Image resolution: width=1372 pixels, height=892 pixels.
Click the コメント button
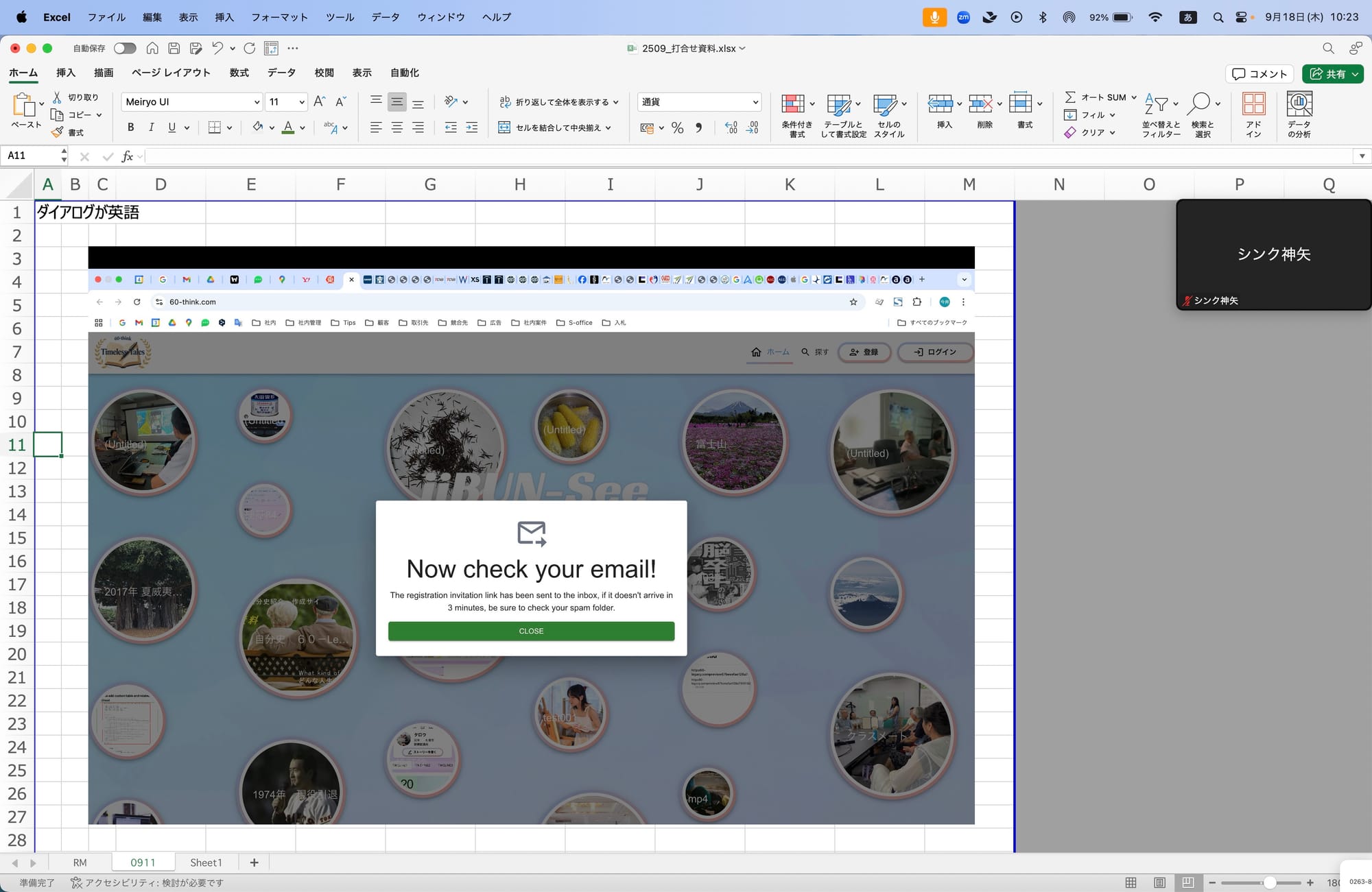[x=1259, y=74]
